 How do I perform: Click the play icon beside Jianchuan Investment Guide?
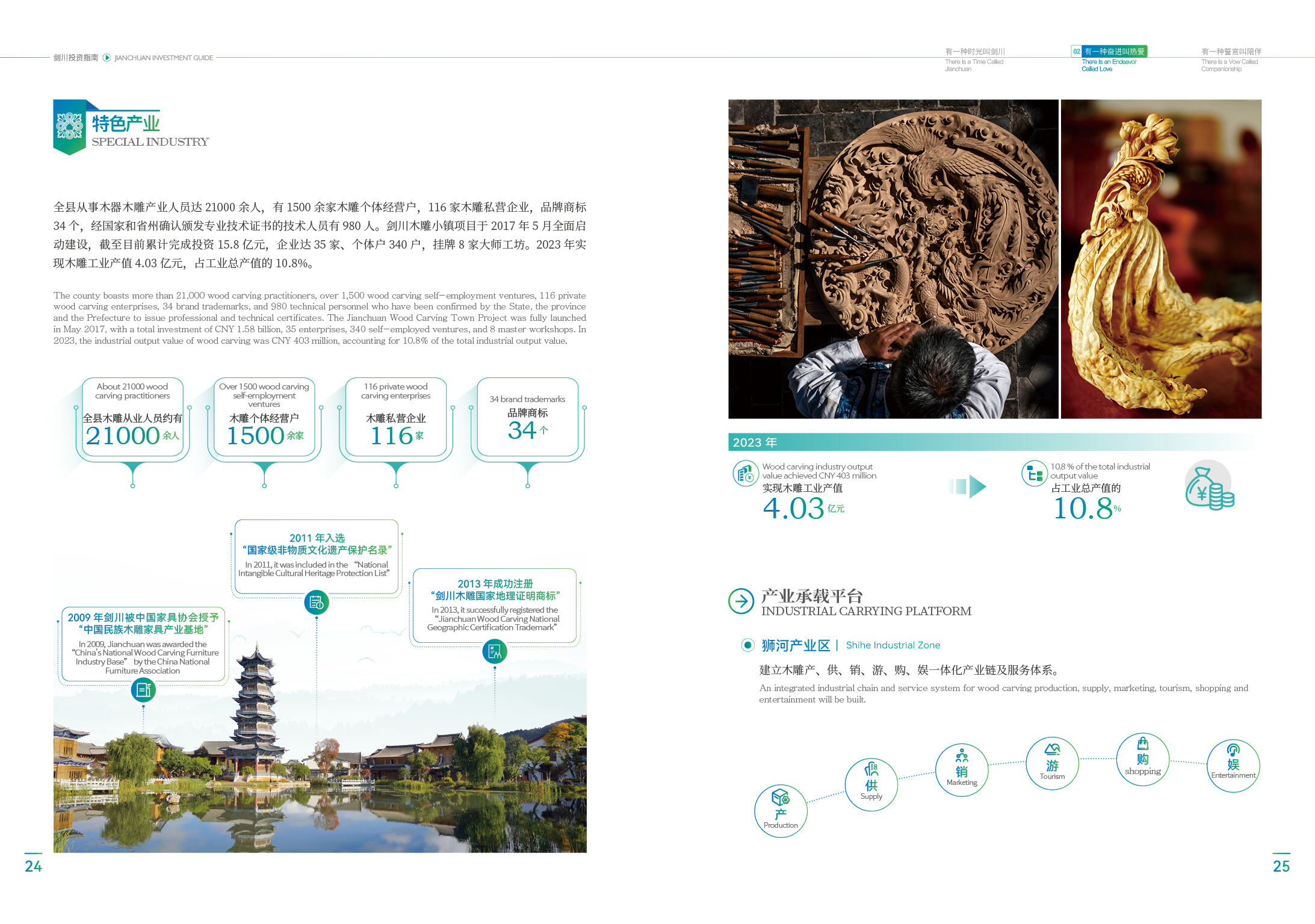[107, 58]
